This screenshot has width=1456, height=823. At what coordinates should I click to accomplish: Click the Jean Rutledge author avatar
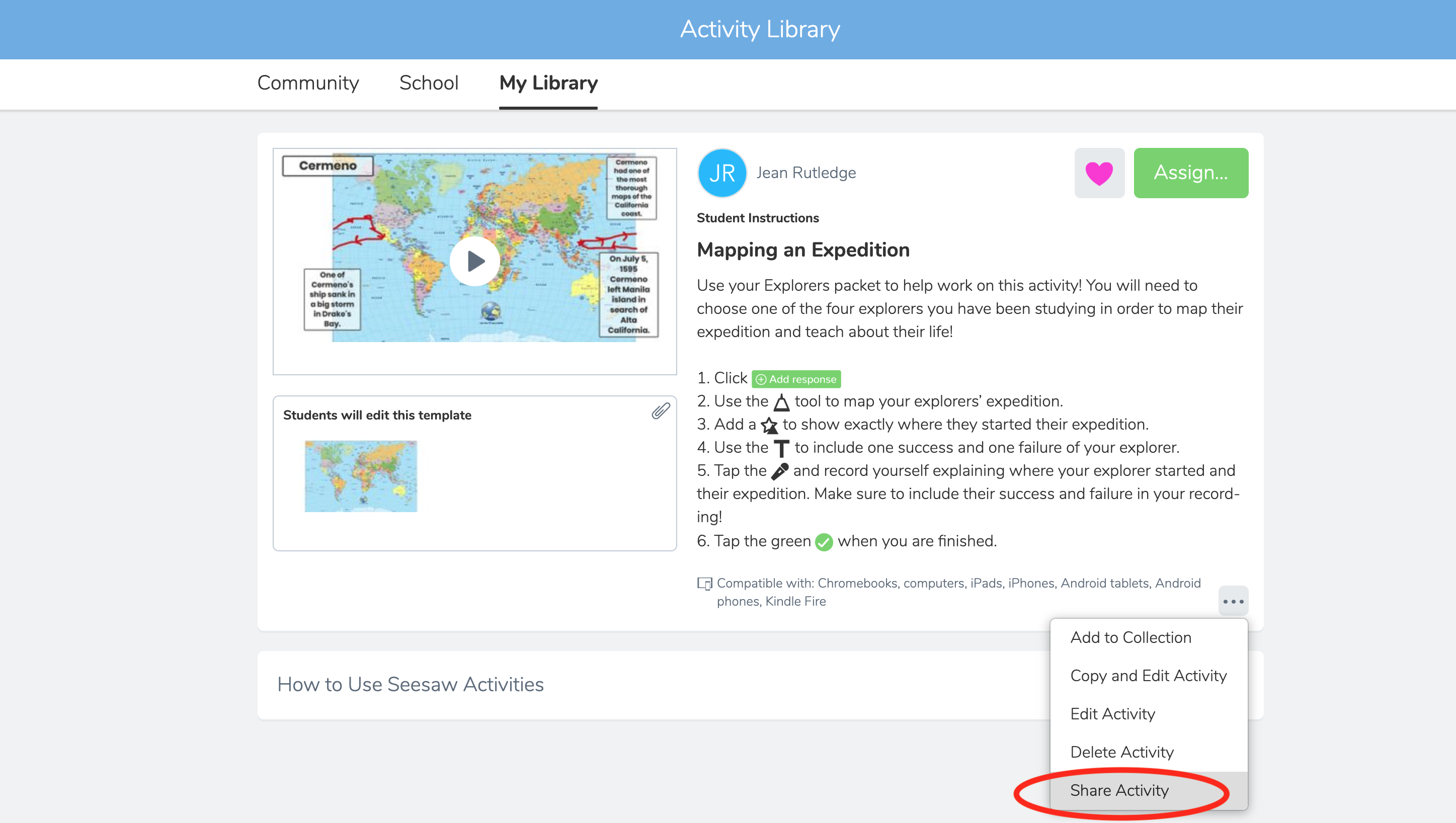(721, 173)
